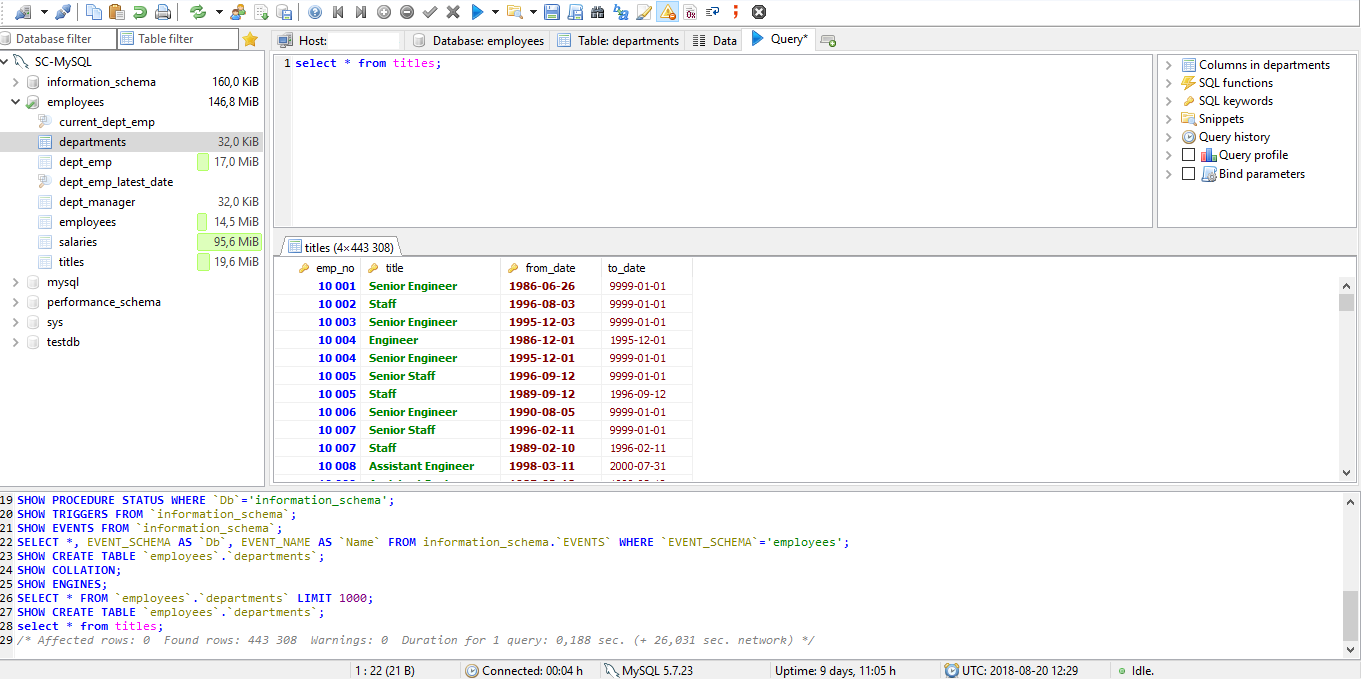Click the binoculars Find text icon
The width and height of the screenshot is (1366, 682).
[597, 12]
